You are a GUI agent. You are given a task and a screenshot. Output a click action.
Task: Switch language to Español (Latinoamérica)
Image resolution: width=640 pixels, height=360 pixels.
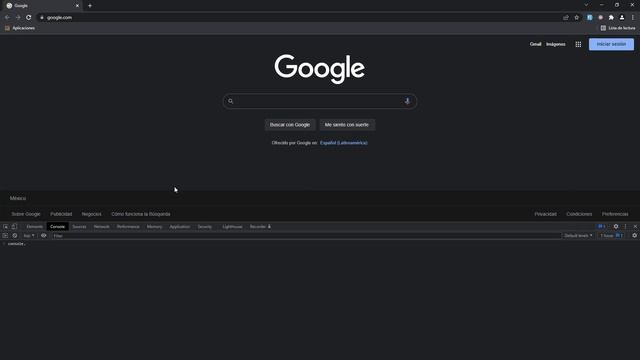tap(344, 143)
